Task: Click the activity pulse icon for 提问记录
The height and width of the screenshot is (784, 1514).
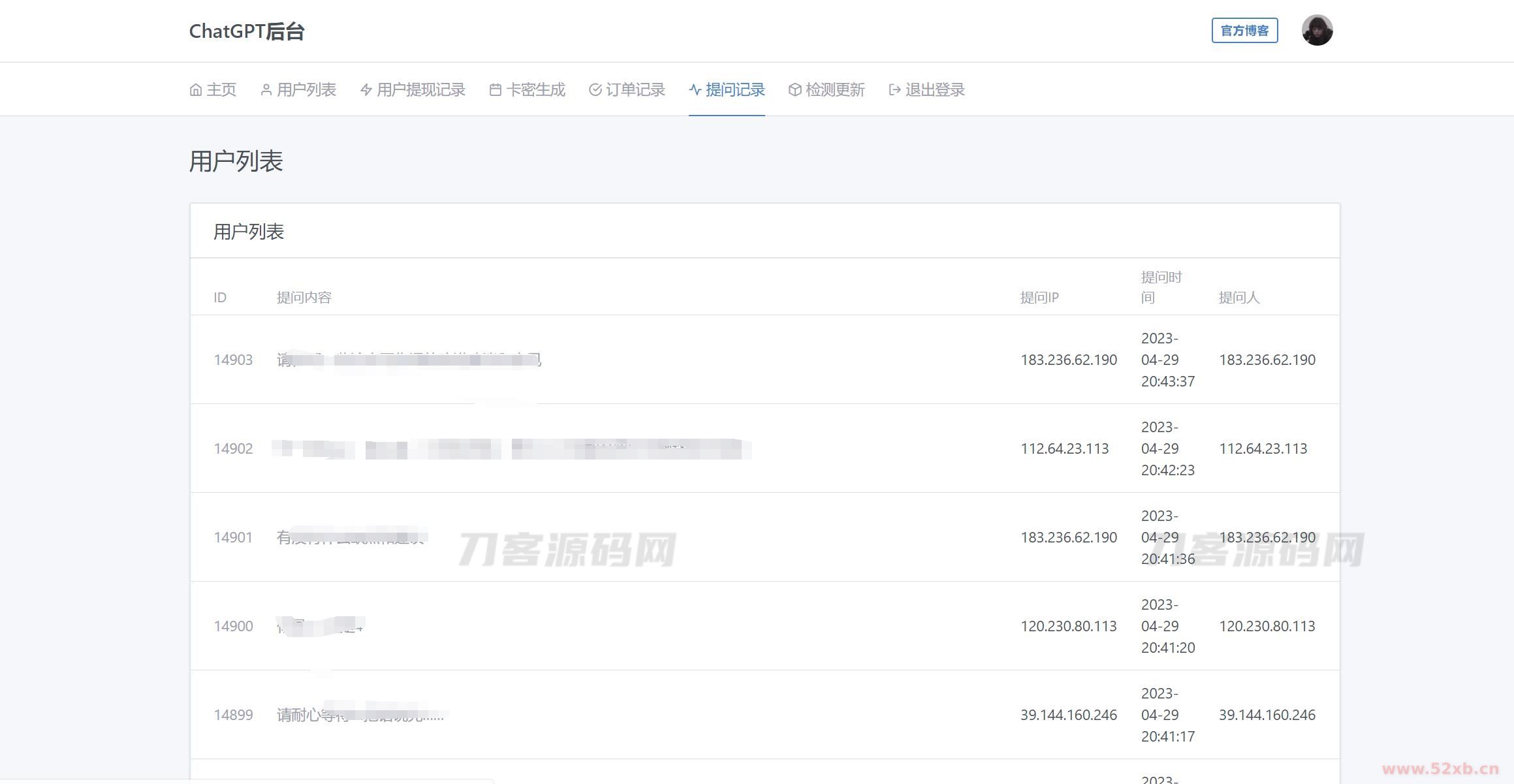Action: (x=695, y=90)
